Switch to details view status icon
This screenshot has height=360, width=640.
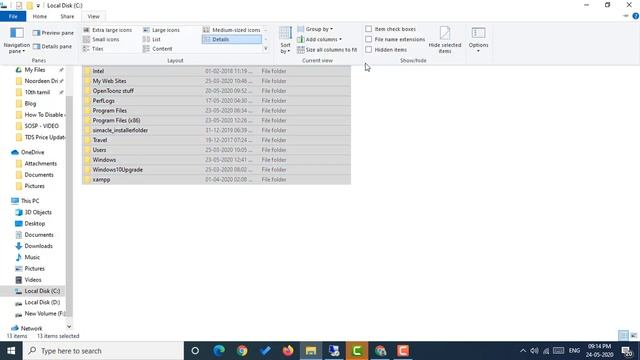click(x=623, y=336)
